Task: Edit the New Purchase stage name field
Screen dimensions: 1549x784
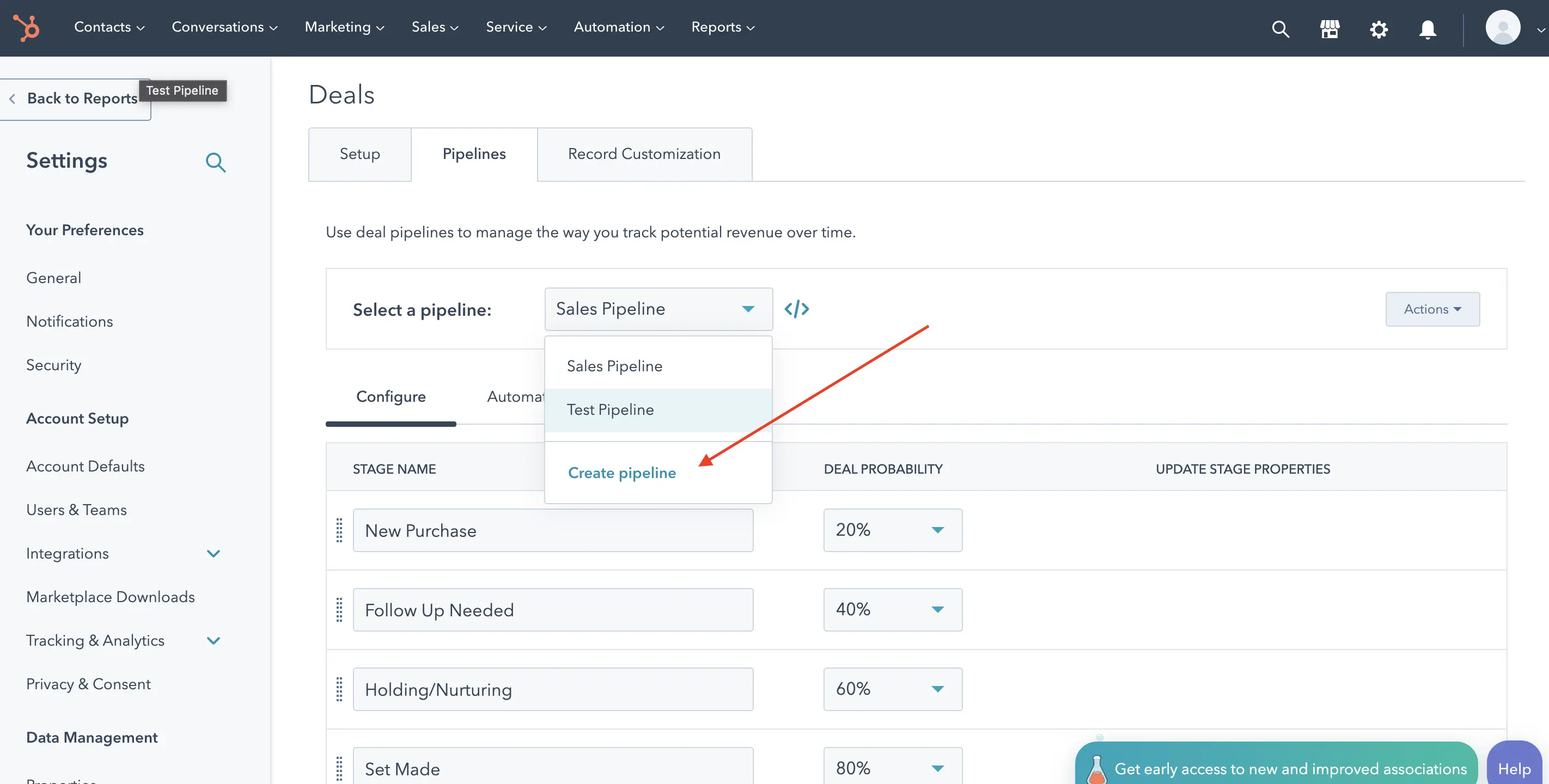Action: point(553,530)
